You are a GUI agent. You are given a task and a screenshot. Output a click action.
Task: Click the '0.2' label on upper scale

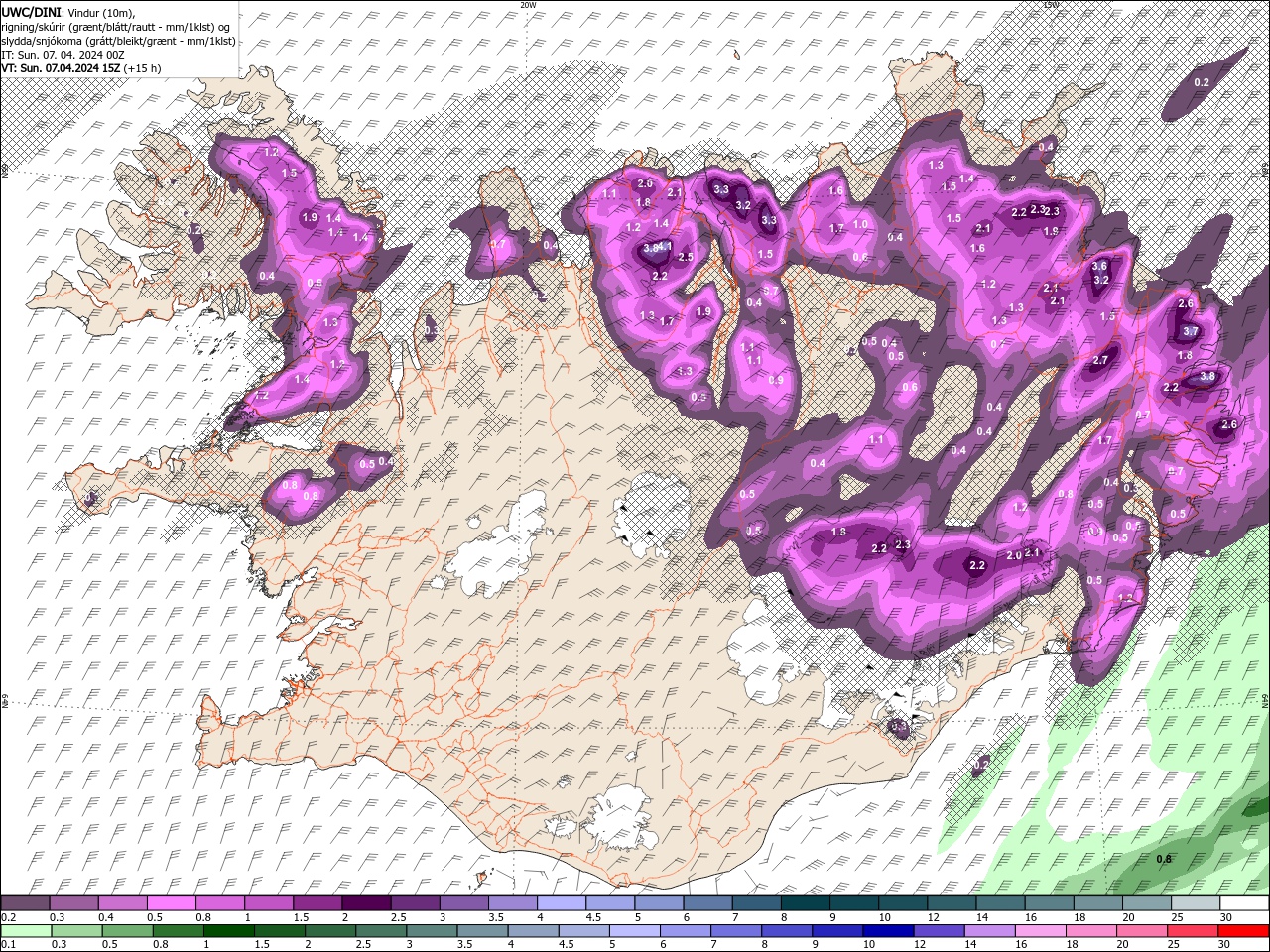[8, 917]
